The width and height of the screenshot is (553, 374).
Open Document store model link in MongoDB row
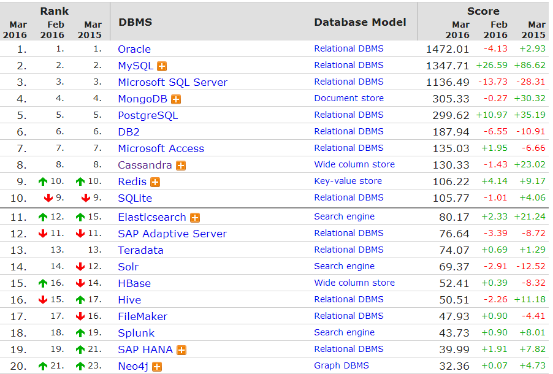point(348,98)
